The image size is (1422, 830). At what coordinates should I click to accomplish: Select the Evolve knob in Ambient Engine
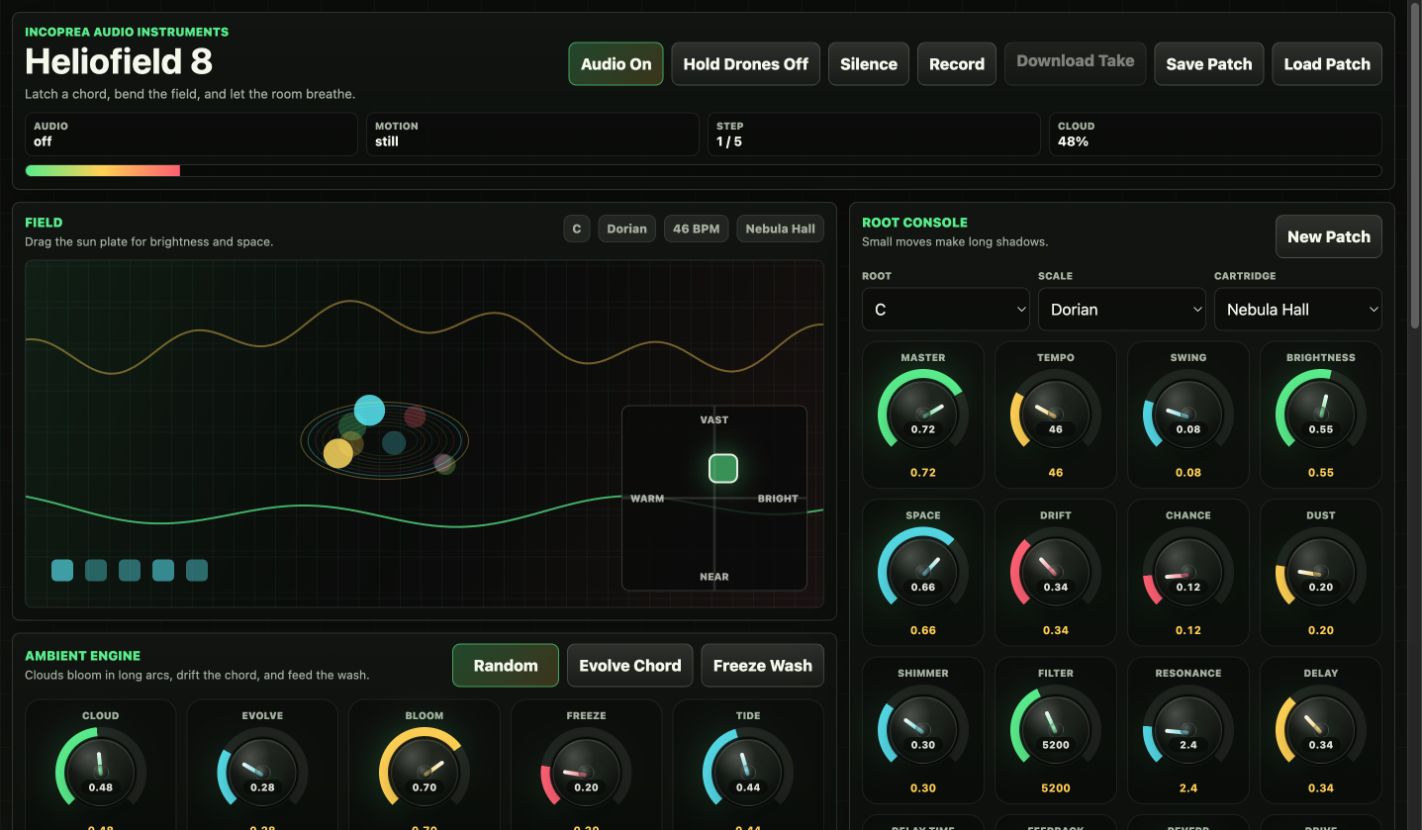pos(262,772)
